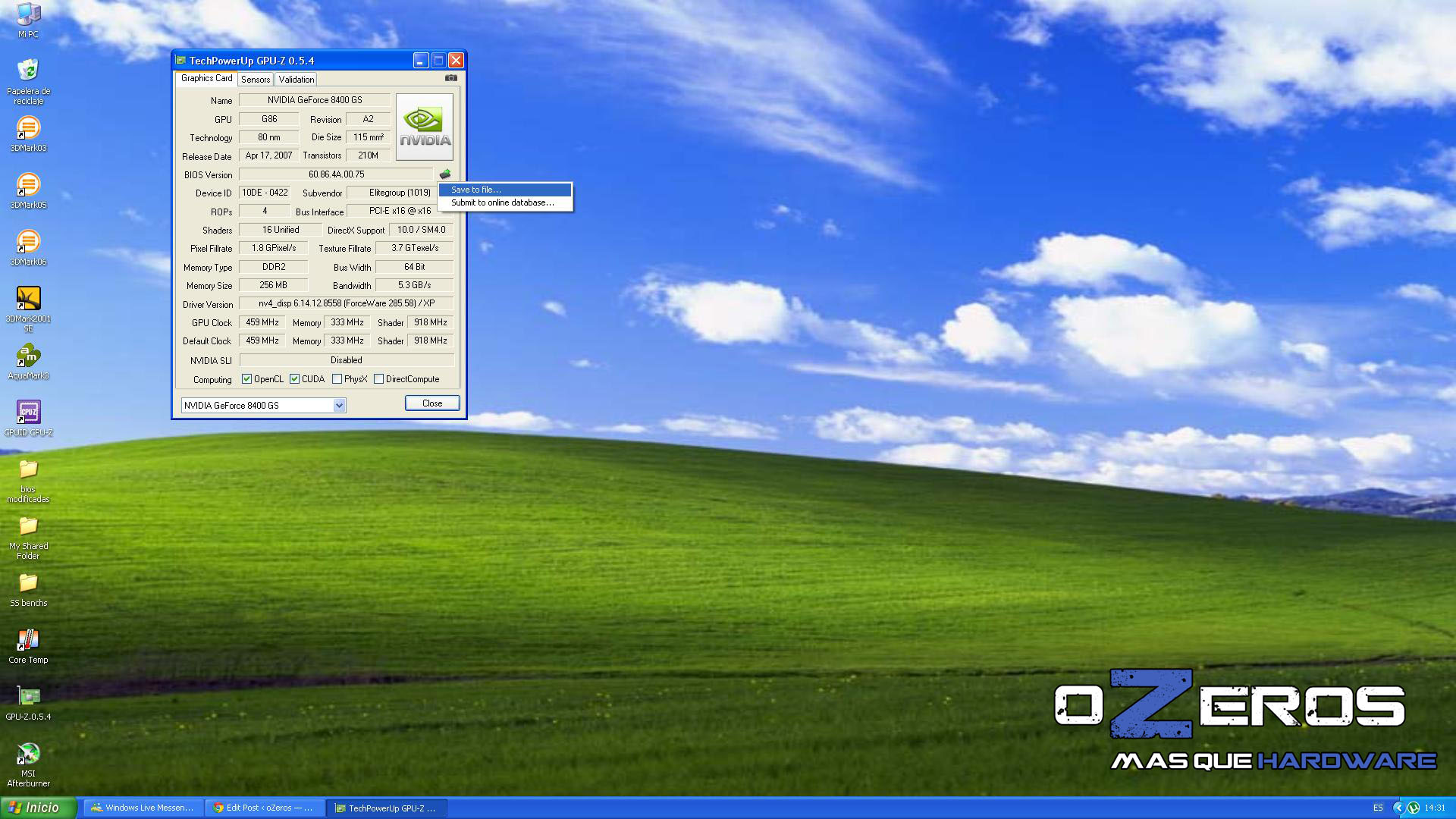
Task: Click TechPowerUp GPU-Z taskbar button
Action: point(387,808)
